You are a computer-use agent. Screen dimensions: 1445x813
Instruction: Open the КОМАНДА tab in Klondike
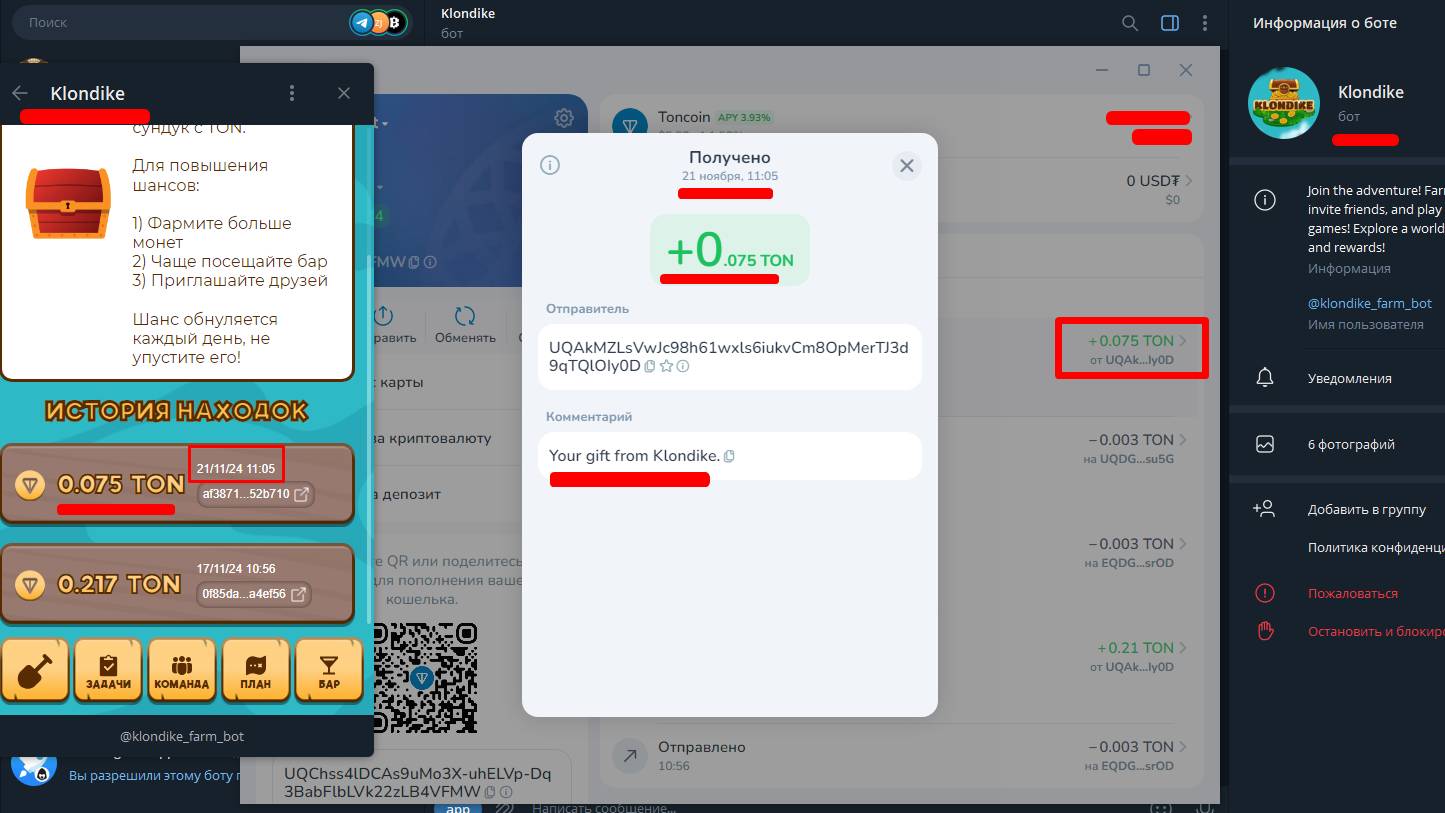pos(182,670)
